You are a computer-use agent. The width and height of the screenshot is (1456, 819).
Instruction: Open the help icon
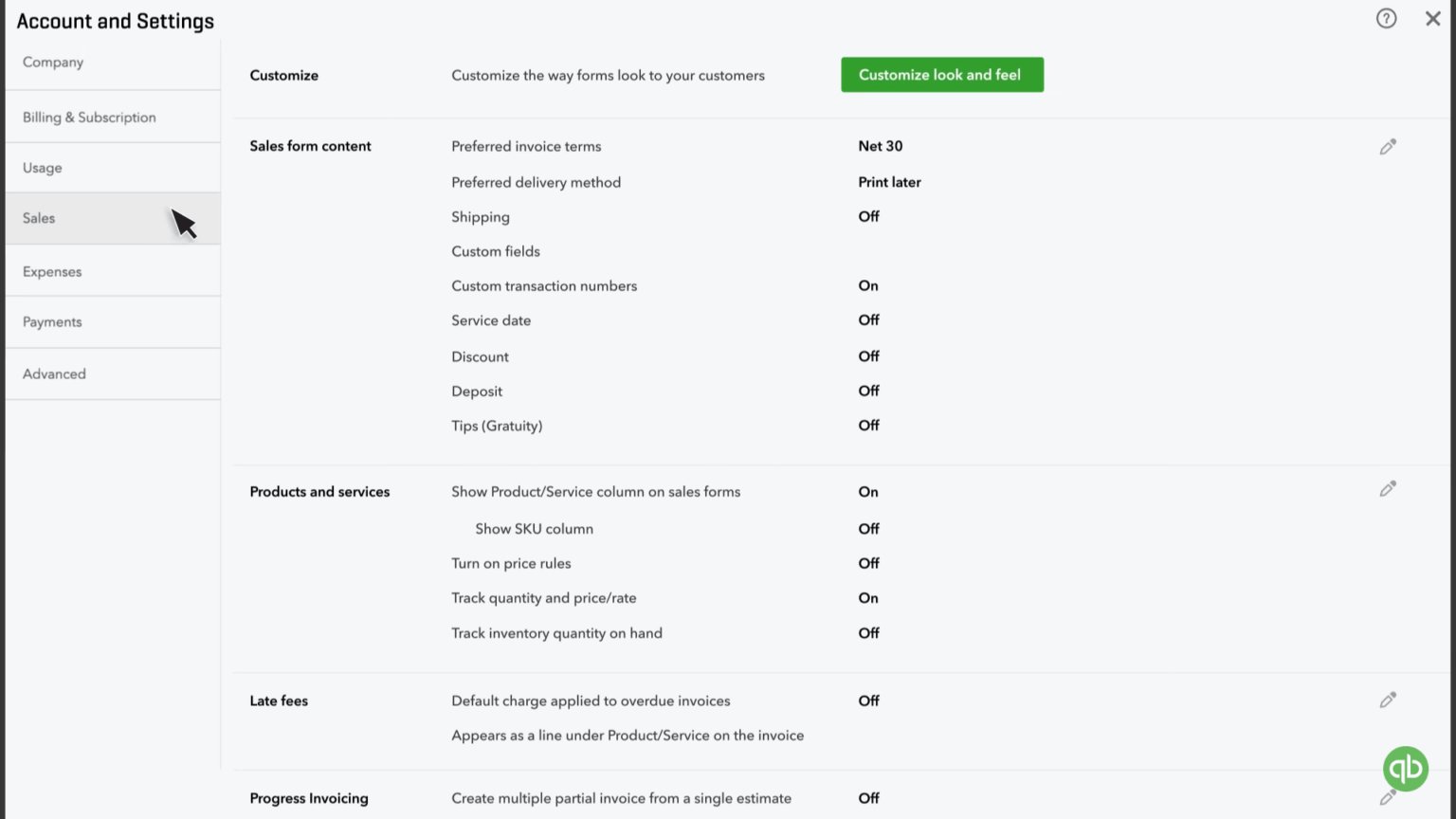pos(1386,18)
